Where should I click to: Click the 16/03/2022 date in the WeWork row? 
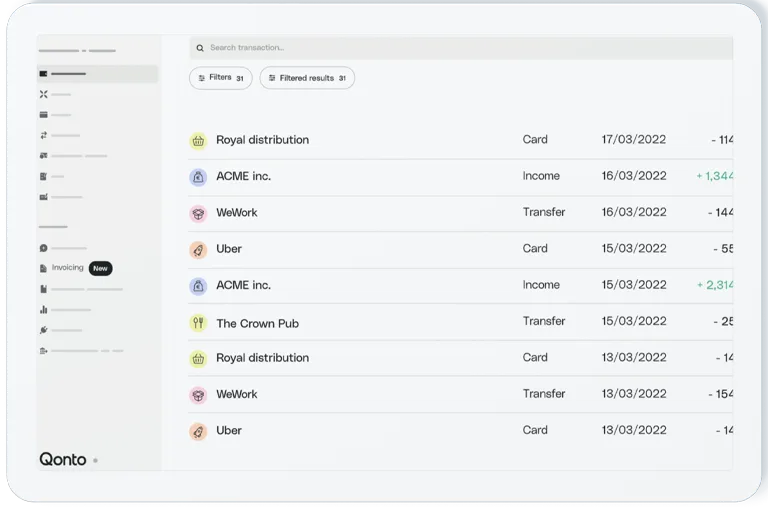click(x=634, y=212)
